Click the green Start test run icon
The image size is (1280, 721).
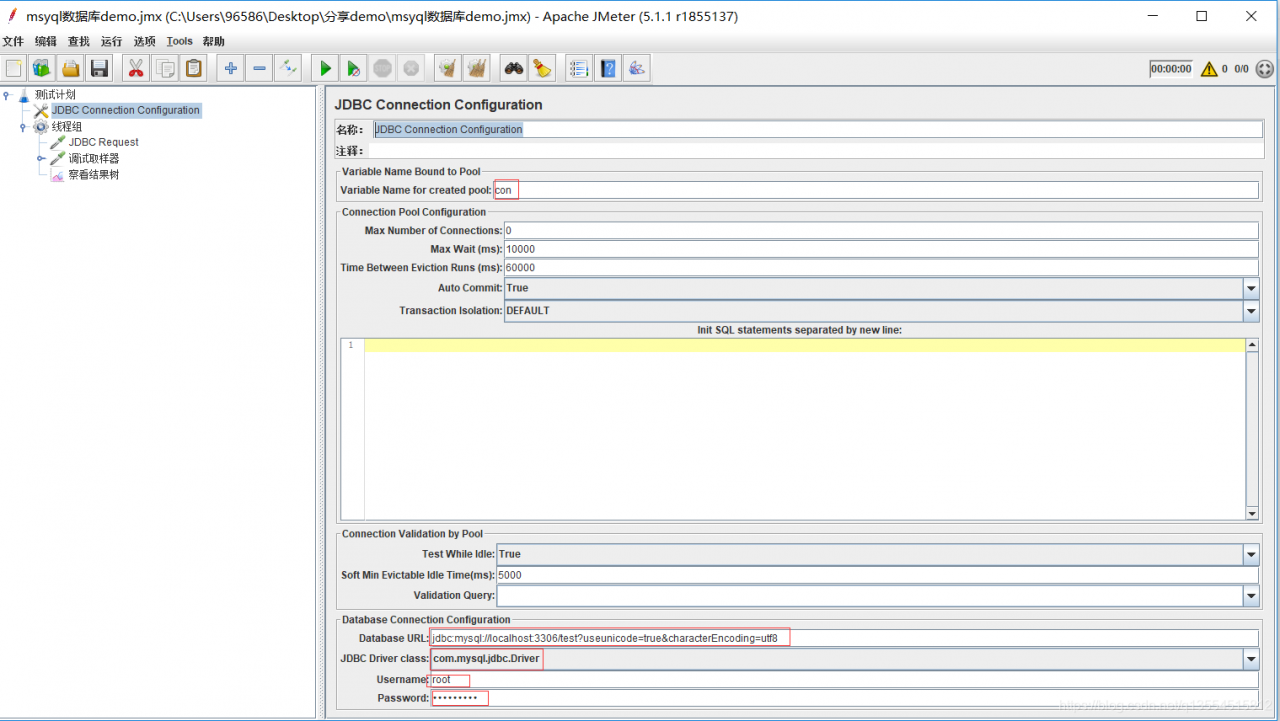click(325, 68)
